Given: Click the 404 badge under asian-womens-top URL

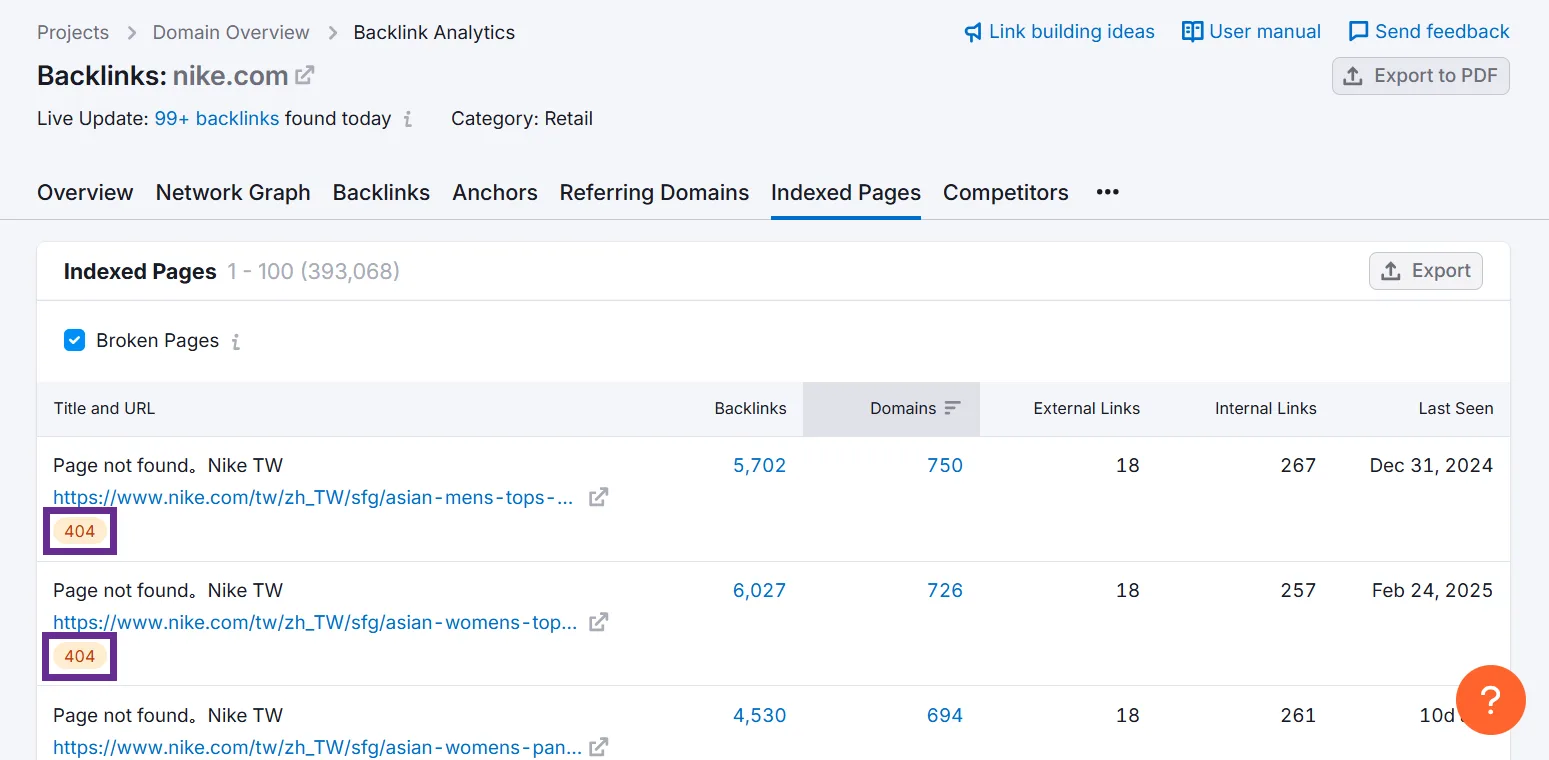Looking at the screenshot, I should (80, 656).
